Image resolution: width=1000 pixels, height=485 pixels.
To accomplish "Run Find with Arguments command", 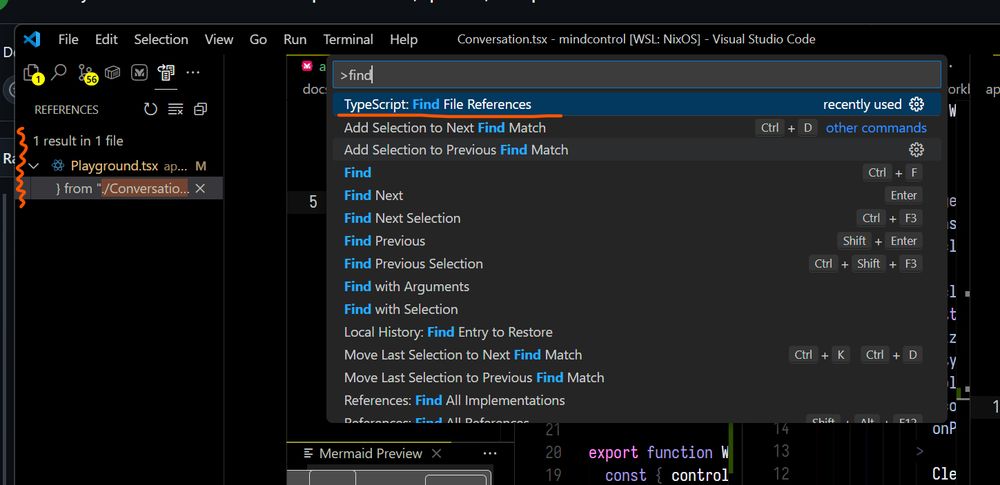I will click(x=636, y=287).
